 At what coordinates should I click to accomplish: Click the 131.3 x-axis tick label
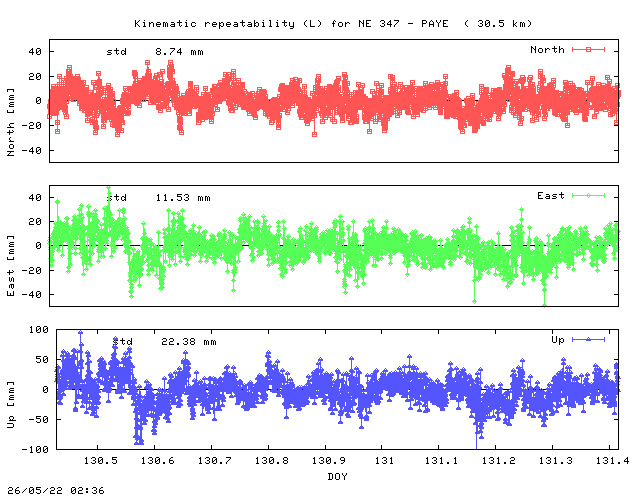pyautogui.click(x=556, y=461)
